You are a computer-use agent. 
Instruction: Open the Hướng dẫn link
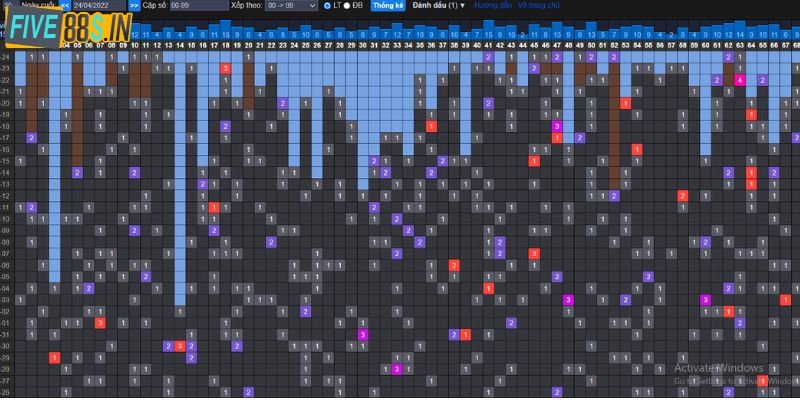point(491,5)
